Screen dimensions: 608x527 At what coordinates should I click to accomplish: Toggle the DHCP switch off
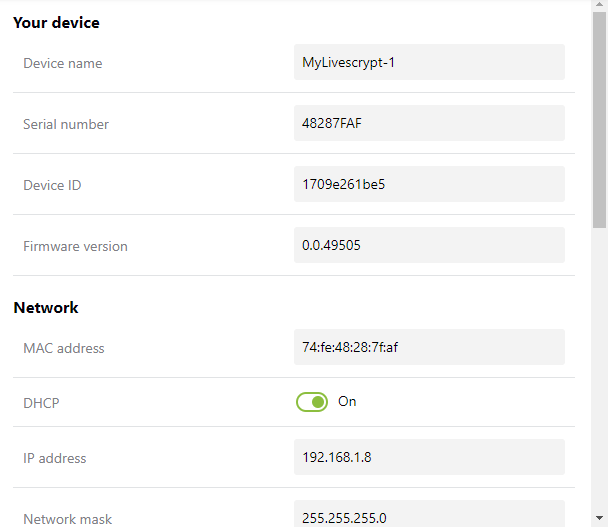[312, 402]
